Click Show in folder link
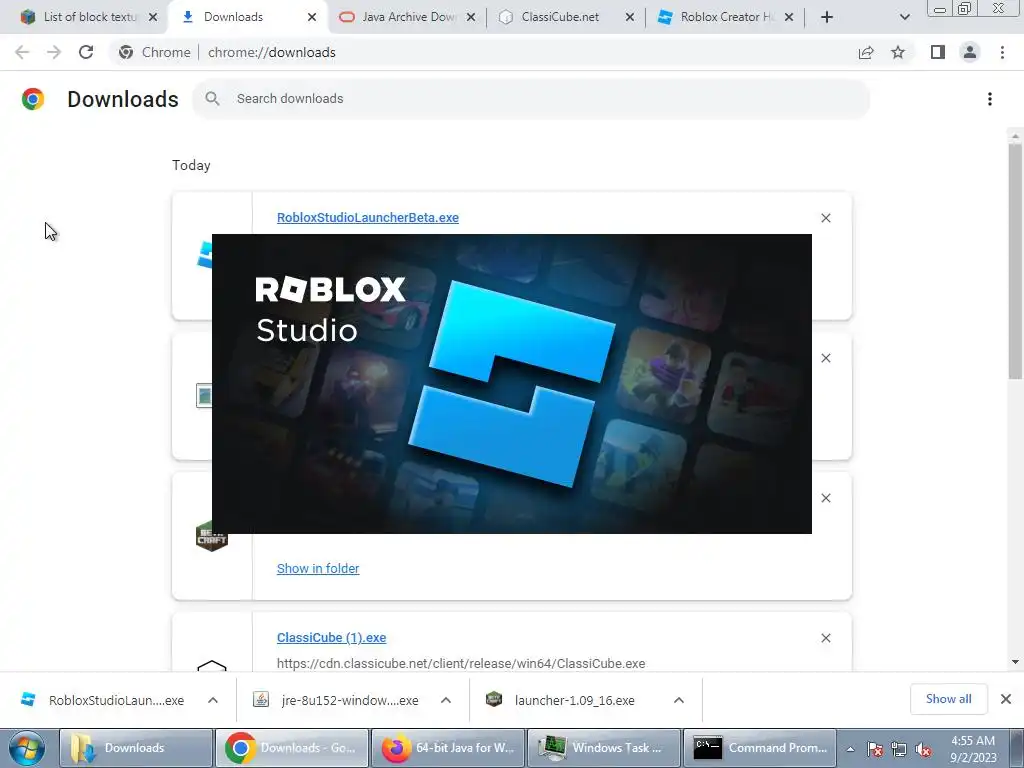The image size is (1024, 768). point(318,568)
